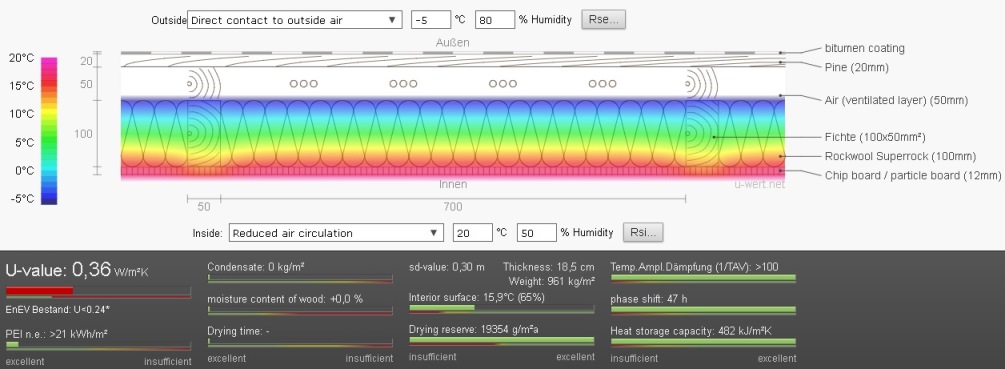1005x369 pixels.
Task: Select the Air ventilated layer label
Action: (x=896, y=100)
